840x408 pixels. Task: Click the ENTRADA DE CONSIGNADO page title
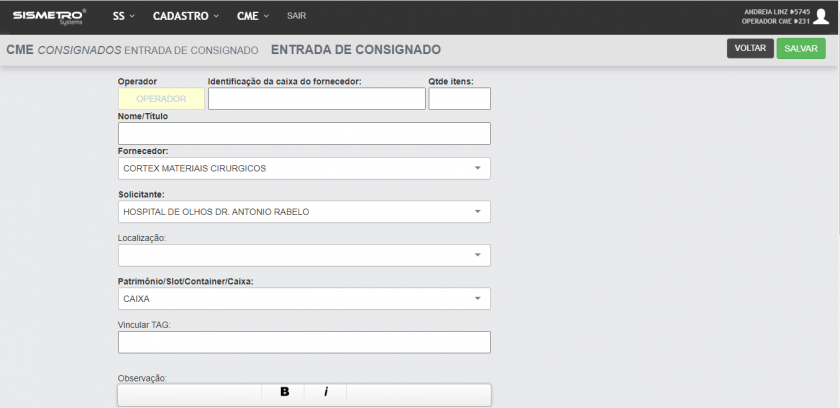pyautogui.click(x=356, y=50)
